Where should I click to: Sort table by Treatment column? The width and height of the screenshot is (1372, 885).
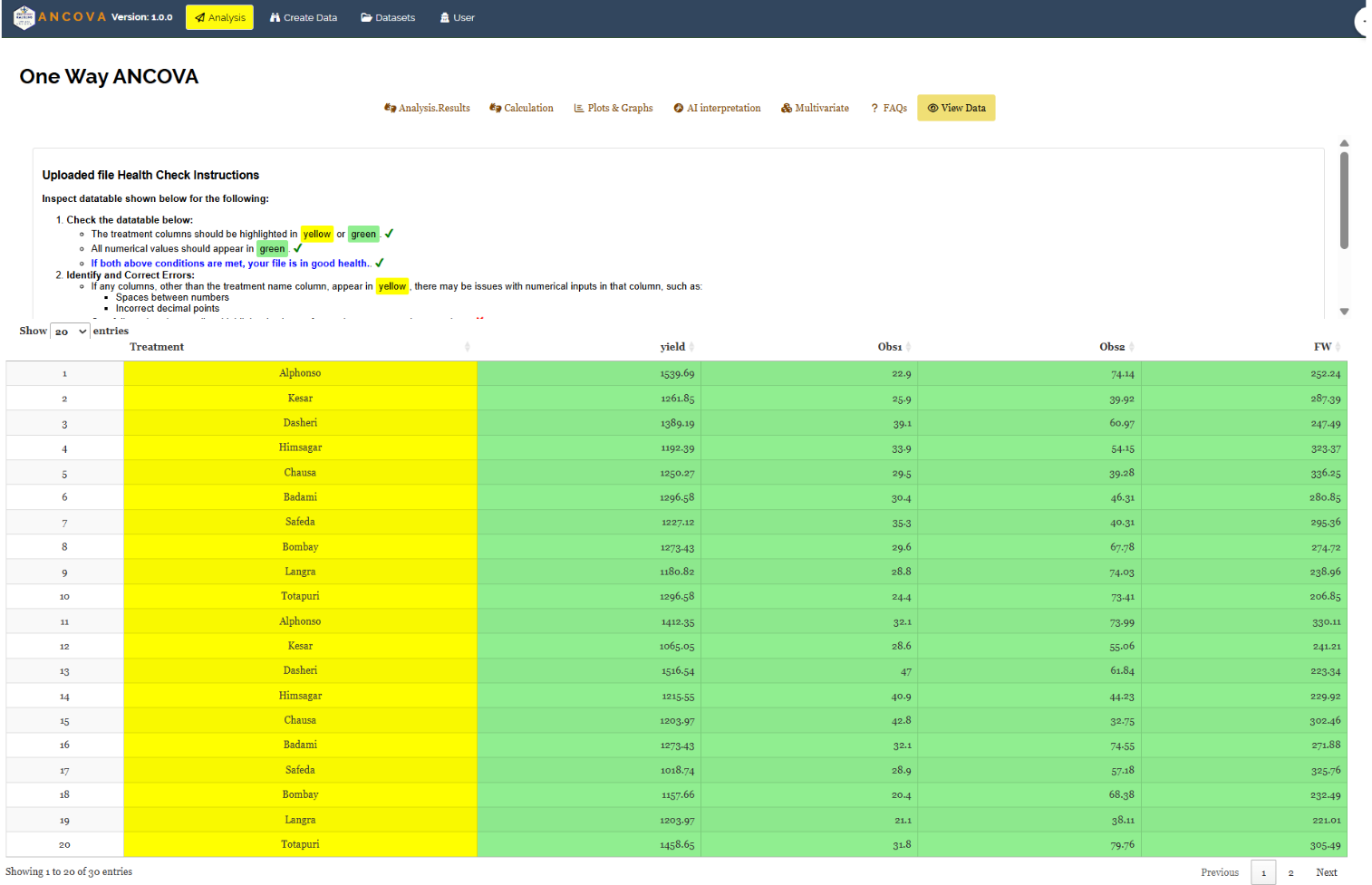tap(299, 347)
